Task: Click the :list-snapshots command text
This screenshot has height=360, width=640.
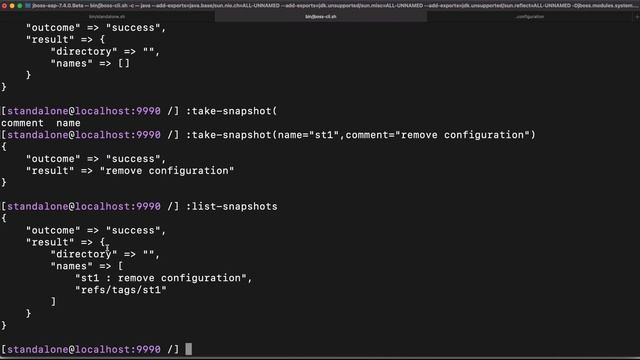Action: click(x=231, y=207)
